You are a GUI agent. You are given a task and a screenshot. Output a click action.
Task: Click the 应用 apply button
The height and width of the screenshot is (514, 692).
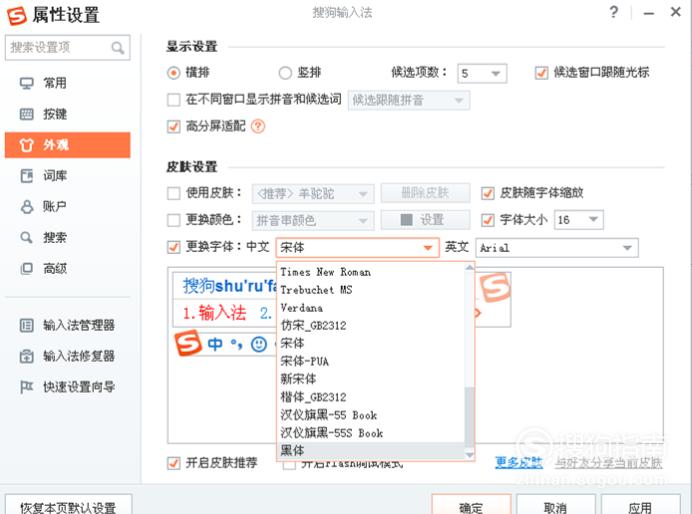point(640,505)
